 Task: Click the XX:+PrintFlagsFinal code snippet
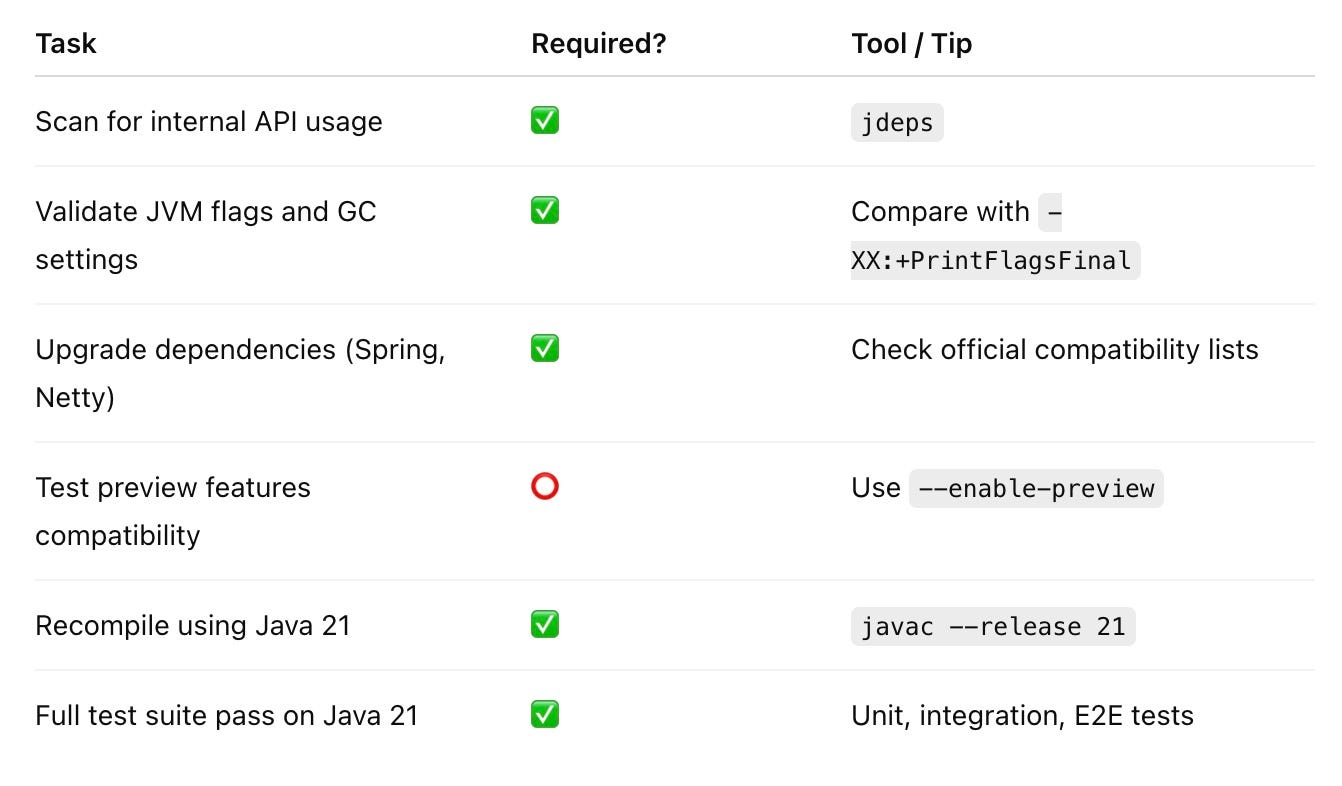995,261
